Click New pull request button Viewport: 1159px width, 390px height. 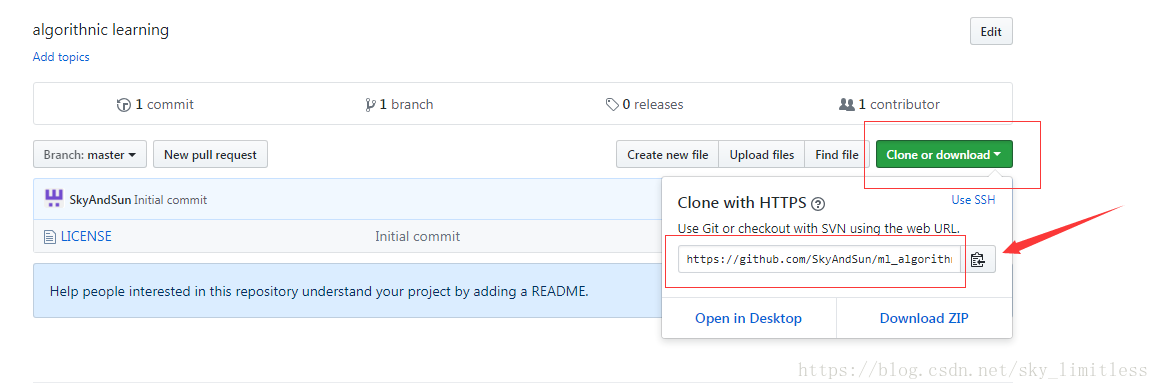210,154
